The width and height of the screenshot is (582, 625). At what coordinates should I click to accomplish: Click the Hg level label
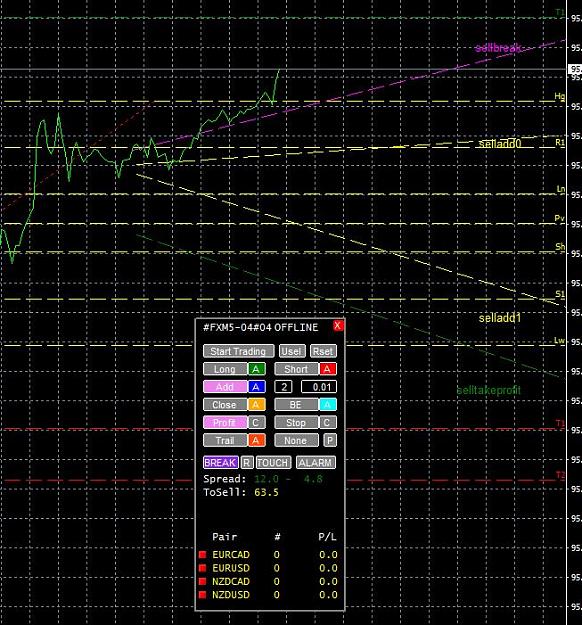coord(560,96)
